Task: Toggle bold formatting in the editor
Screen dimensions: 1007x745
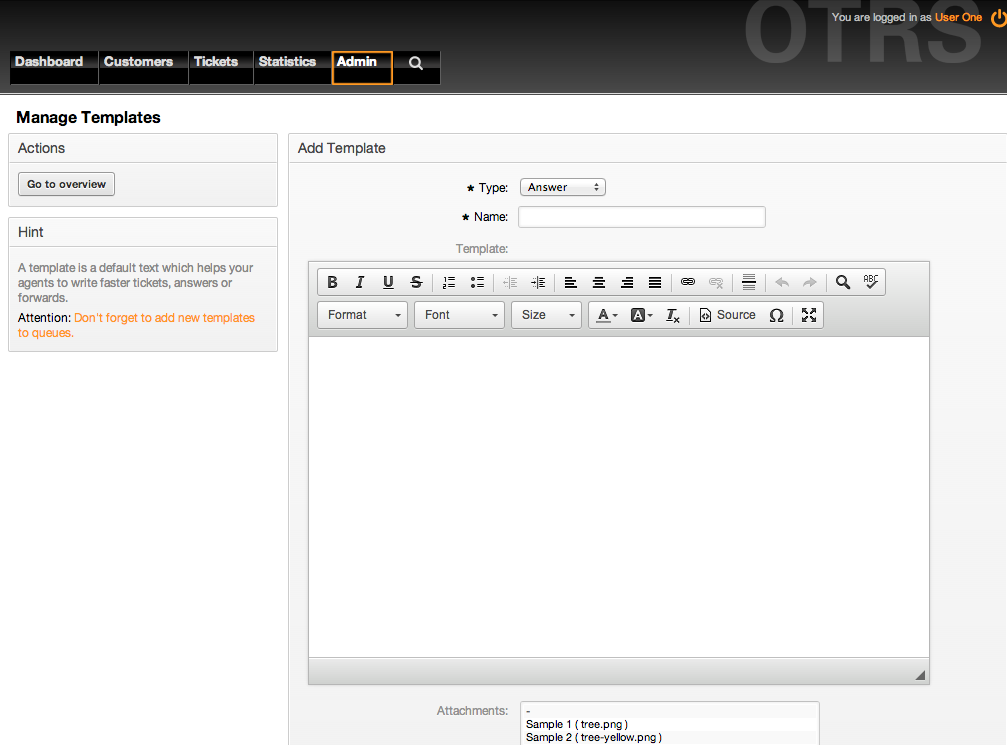Action: pos(333,283)
